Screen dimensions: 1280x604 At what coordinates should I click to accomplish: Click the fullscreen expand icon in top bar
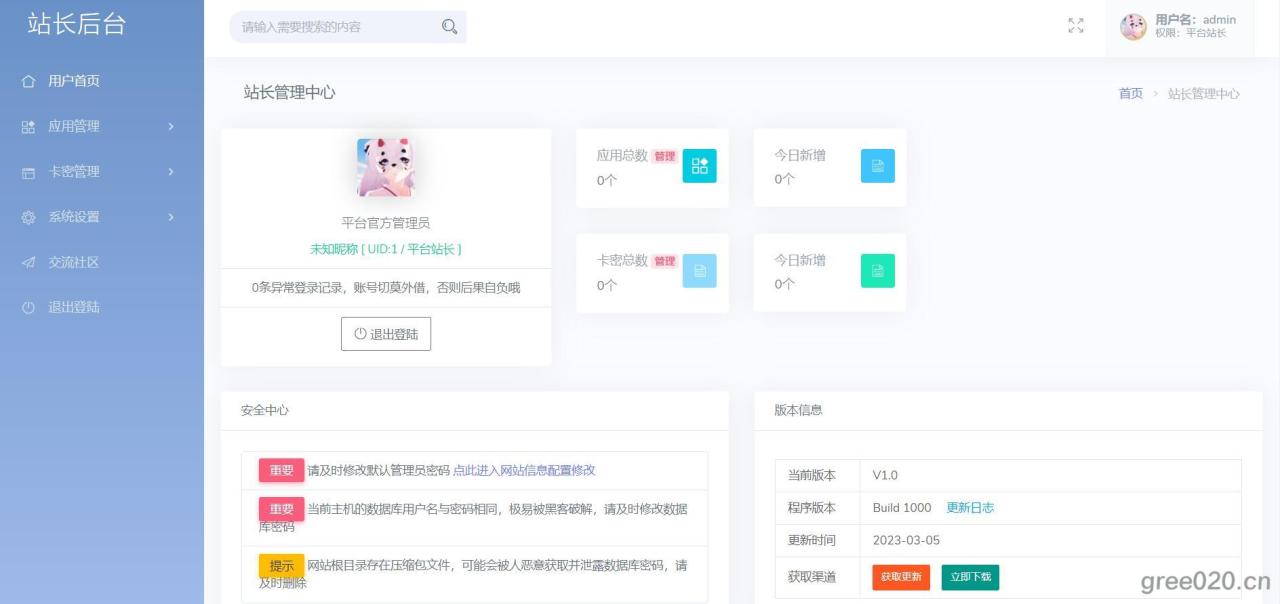click(x=1075, y=26)
